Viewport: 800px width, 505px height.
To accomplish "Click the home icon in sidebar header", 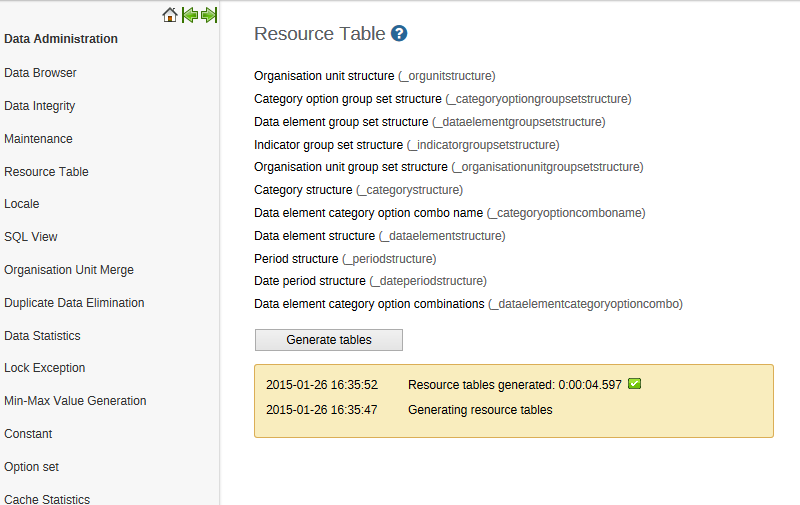I will (170, 15).
